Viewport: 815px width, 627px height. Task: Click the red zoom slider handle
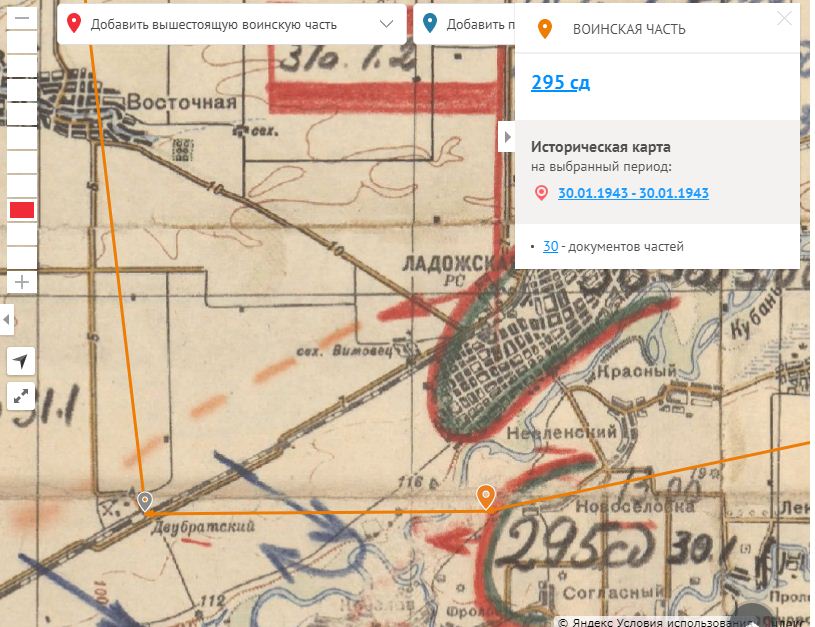click(22, 210)
